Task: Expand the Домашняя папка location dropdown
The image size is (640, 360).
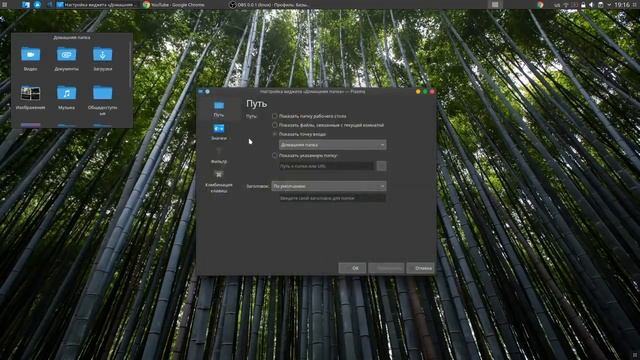Action: 333,145
